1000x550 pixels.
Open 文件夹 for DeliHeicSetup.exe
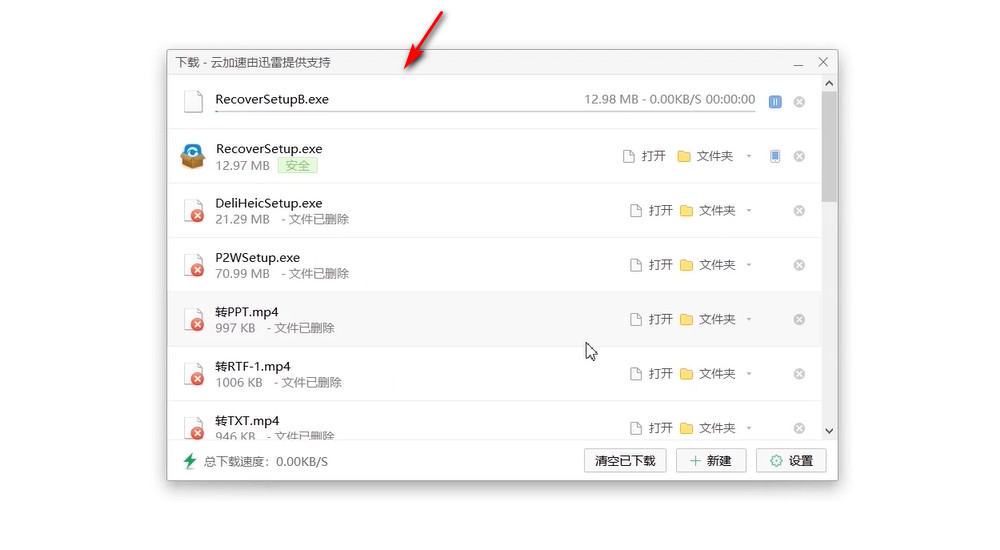pyautogui.click(x=708, y=211)
